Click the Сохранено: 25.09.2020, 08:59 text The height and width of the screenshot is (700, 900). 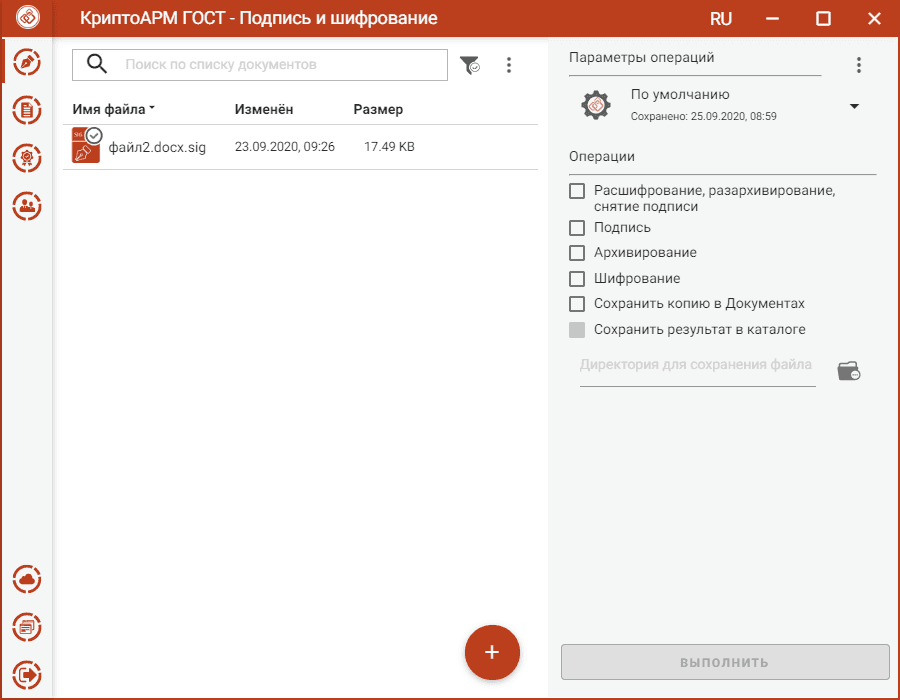click(704, 116)
